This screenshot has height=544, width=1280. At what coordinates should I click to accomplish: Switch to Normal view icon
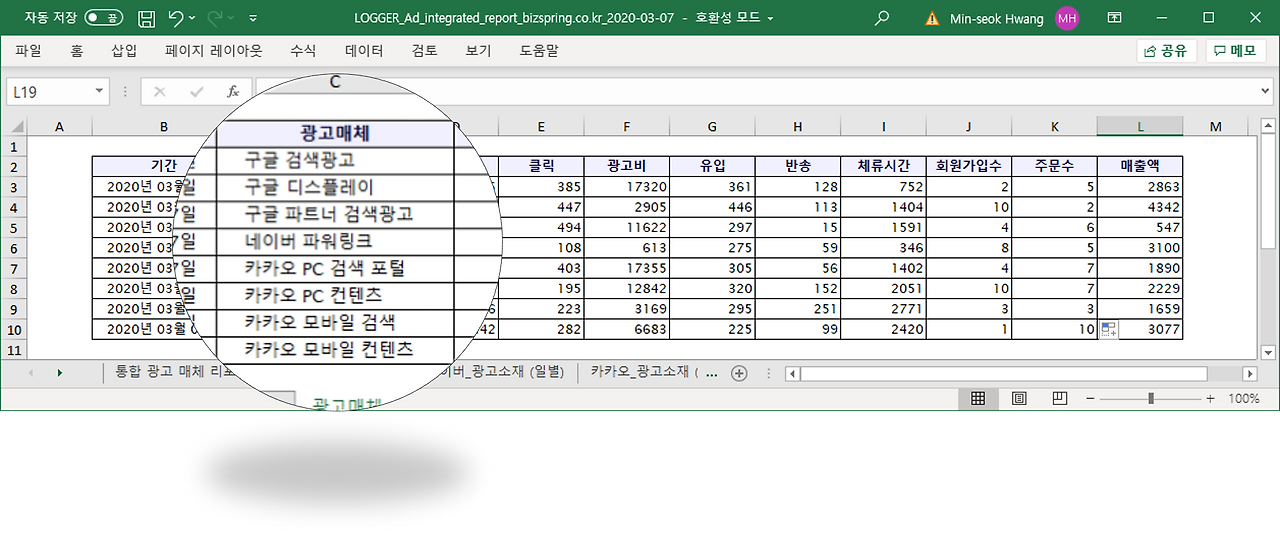[x=978, y=398]
